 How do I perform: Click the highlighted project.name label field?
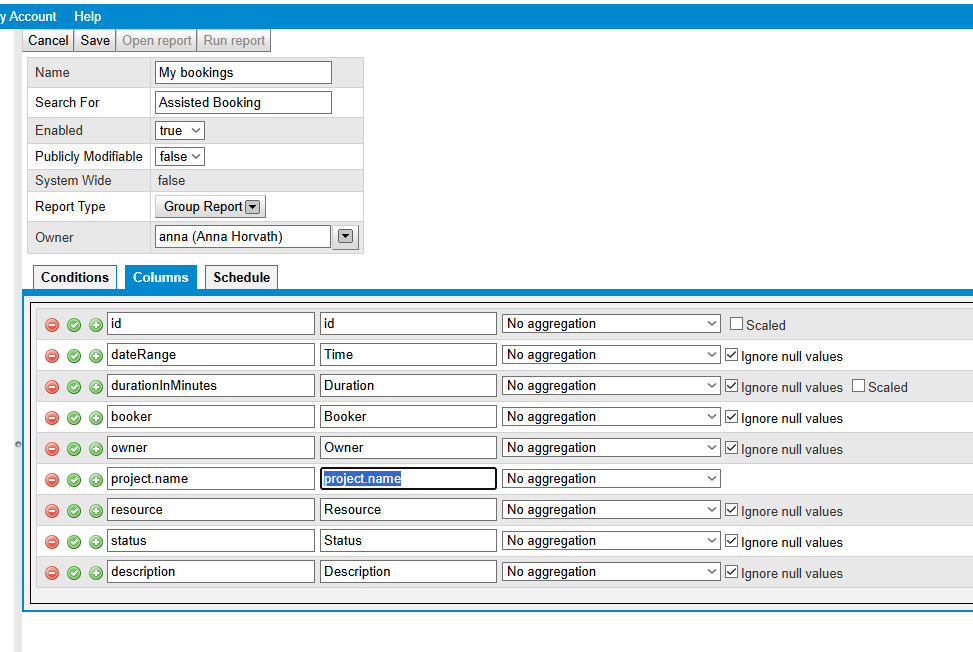[x=408, y=479]
